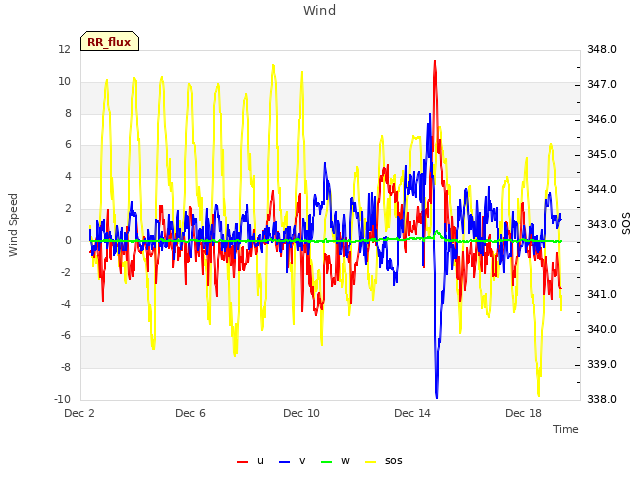This screenshot has height=480, width=640.
Task: Click the 'Time' x-axis label
Action: [x=566, y=429]
